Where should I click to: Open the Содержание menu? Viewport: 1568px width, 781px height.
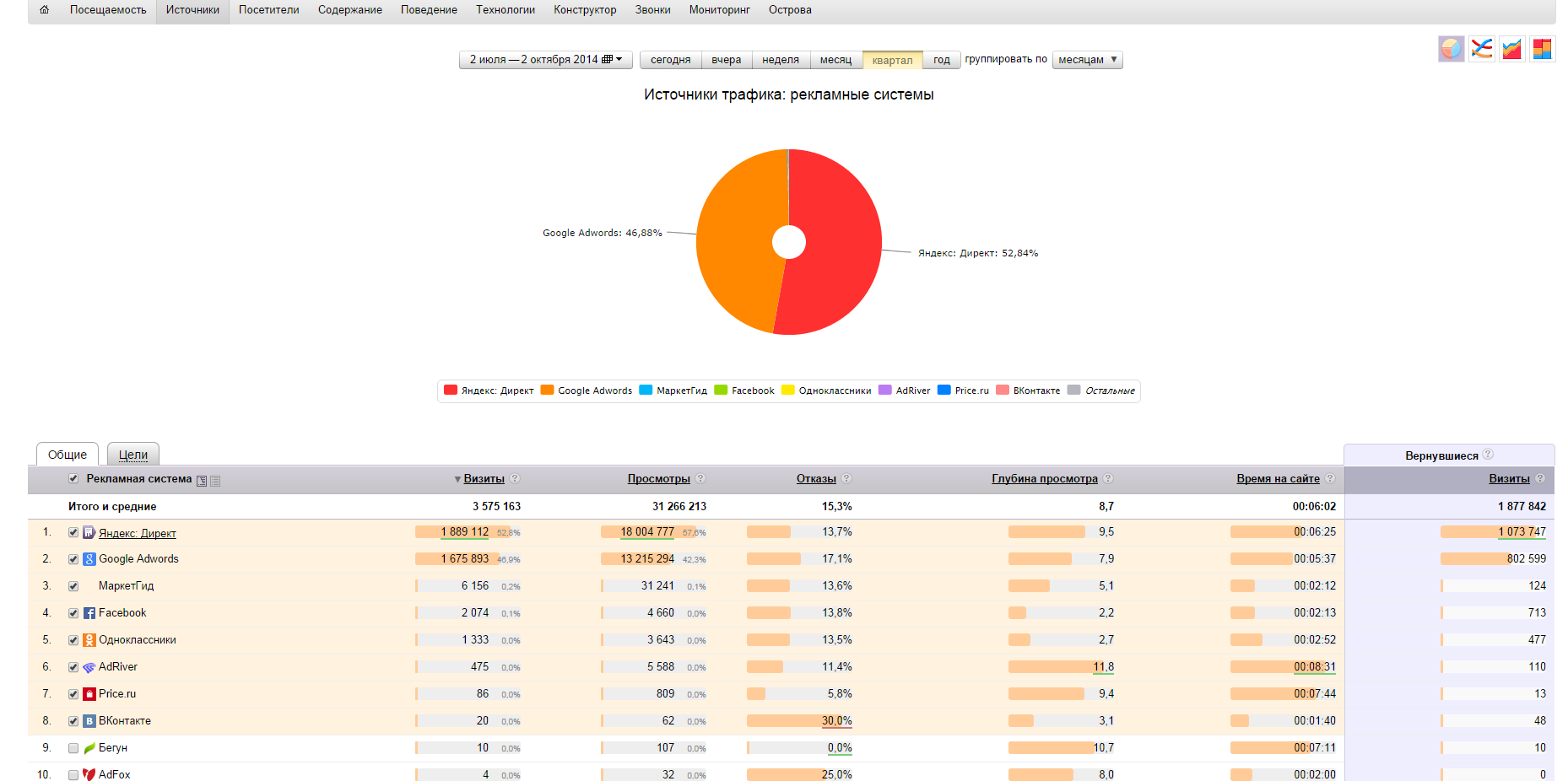[350, 10]
